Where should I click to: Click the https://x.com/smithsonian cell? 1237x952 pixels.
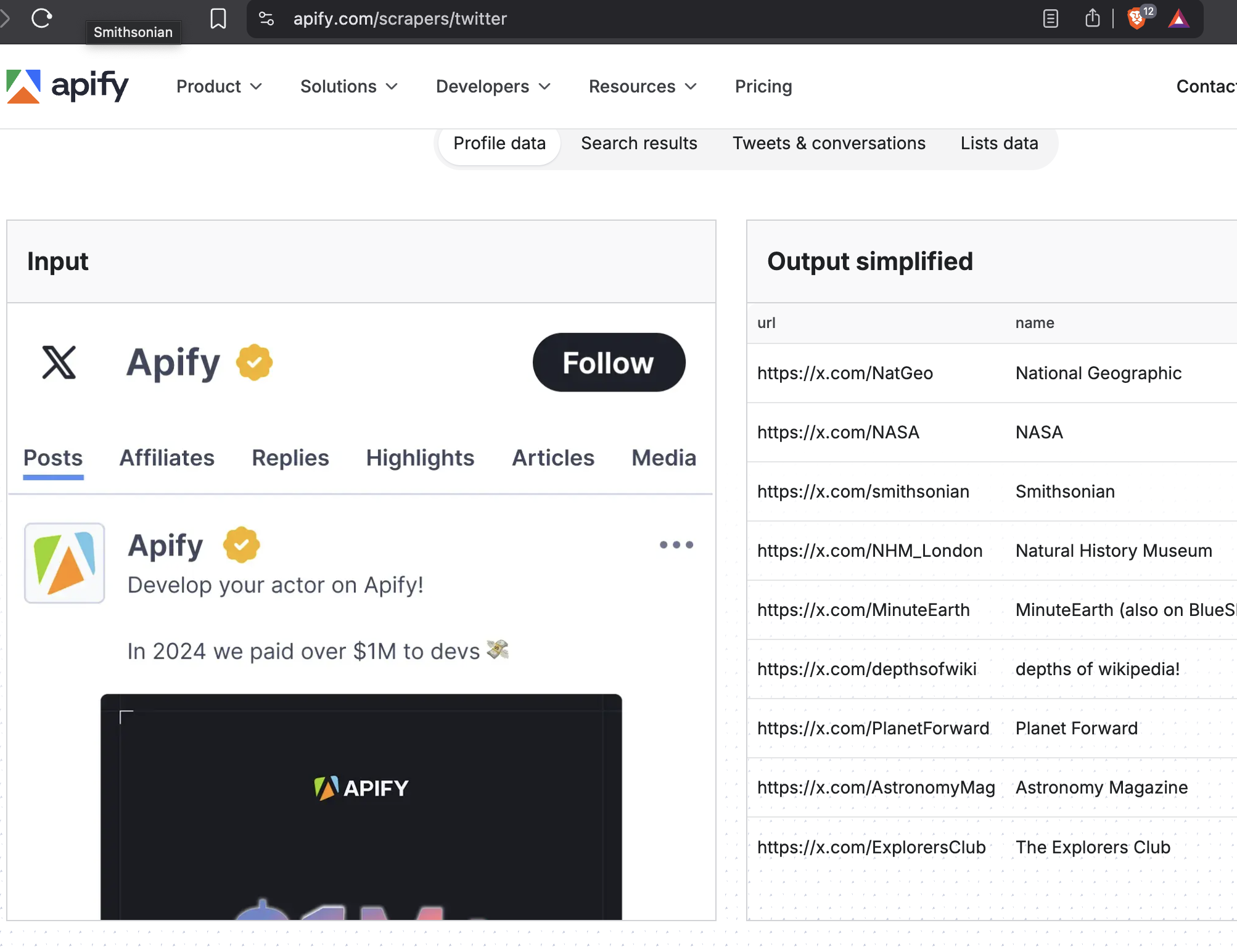(863, 491)
